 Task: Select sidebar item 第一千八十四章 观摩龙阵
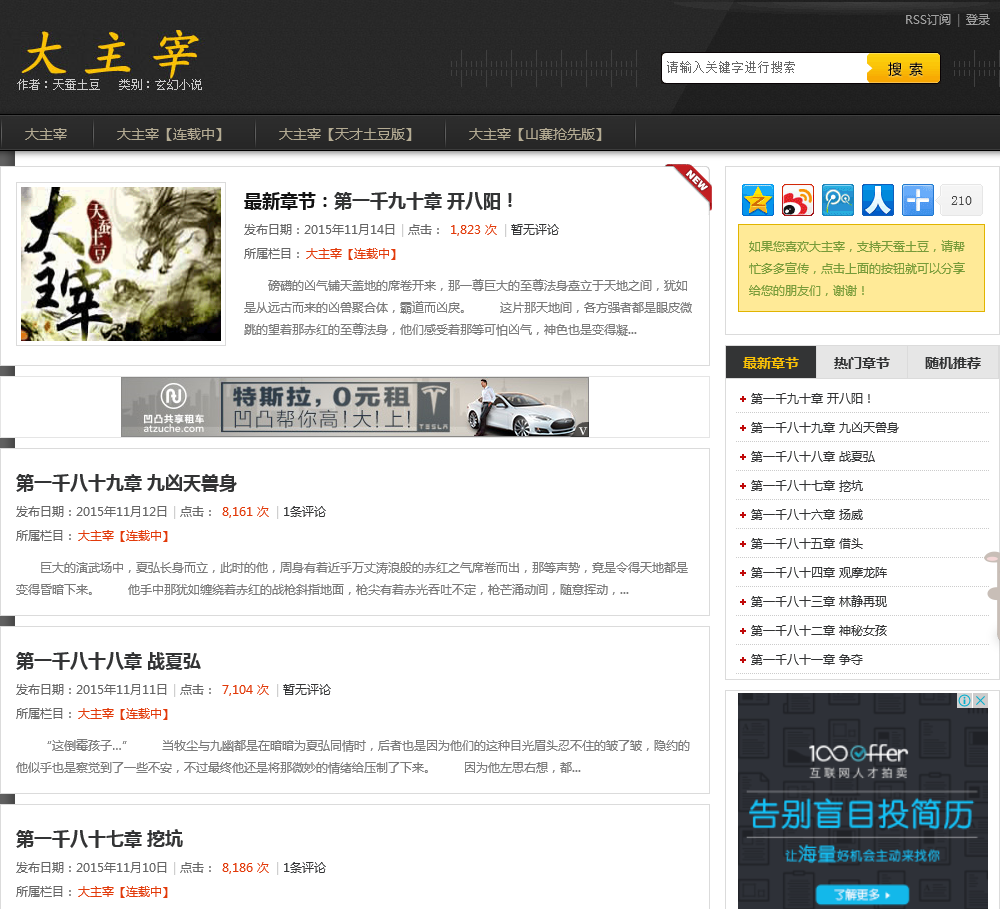click(819, 573)
